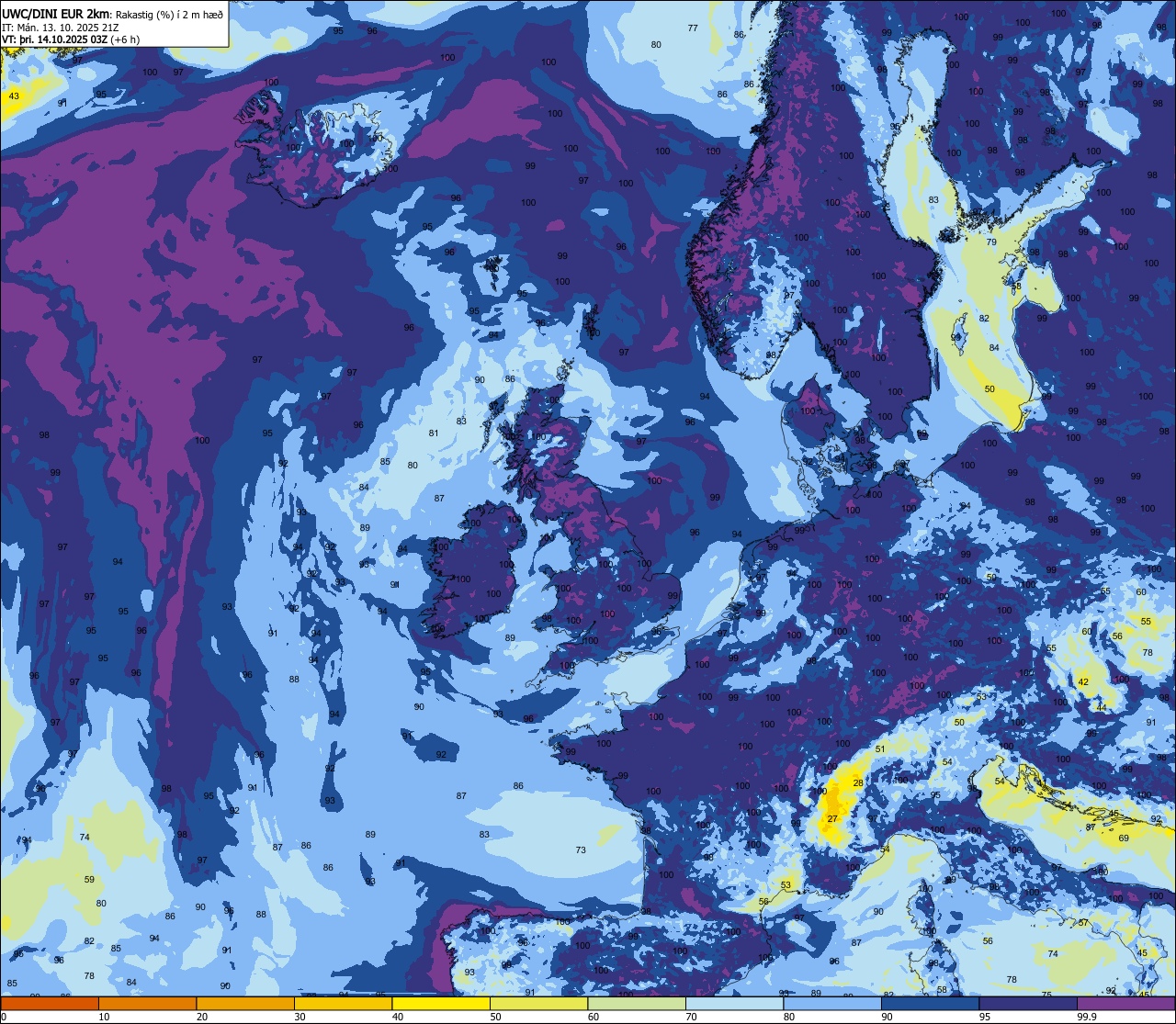
Task: Click the 80–90 % light blue legend segment
Action: [x=833, y=1003]
